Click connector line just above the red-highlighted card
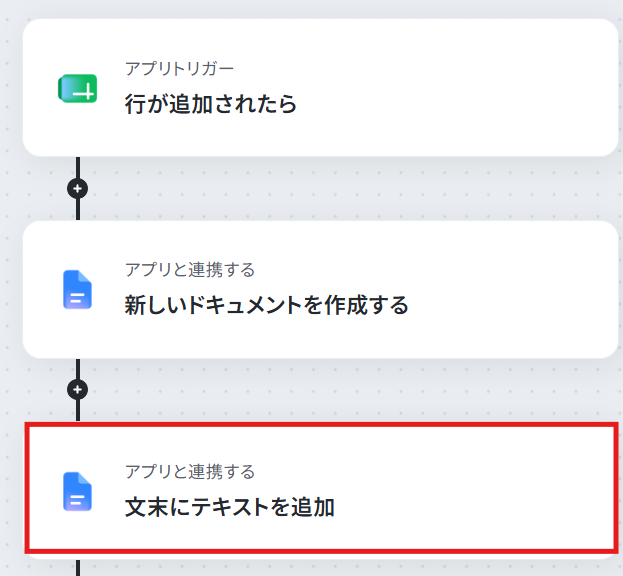623x576 pixels. point(78,410)
